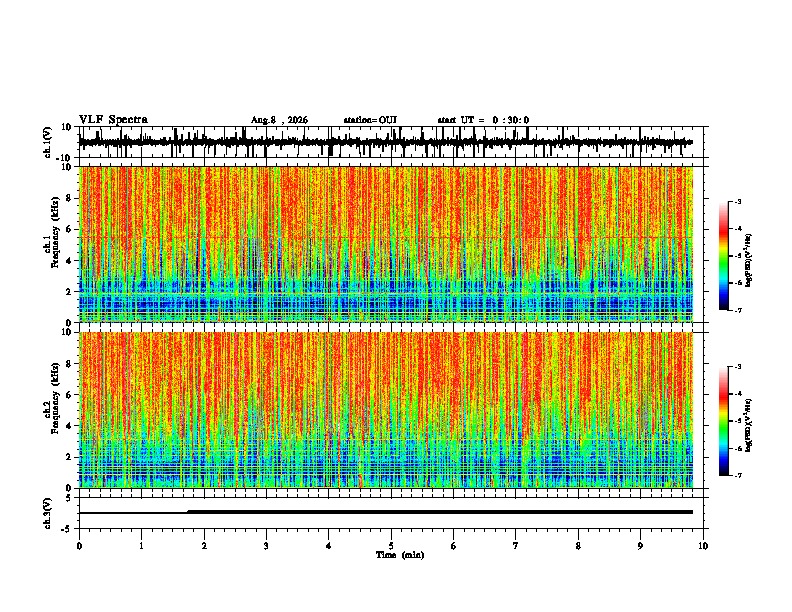
Task: Click the 'station=OUI' header label
Action: tap(370, 120)
